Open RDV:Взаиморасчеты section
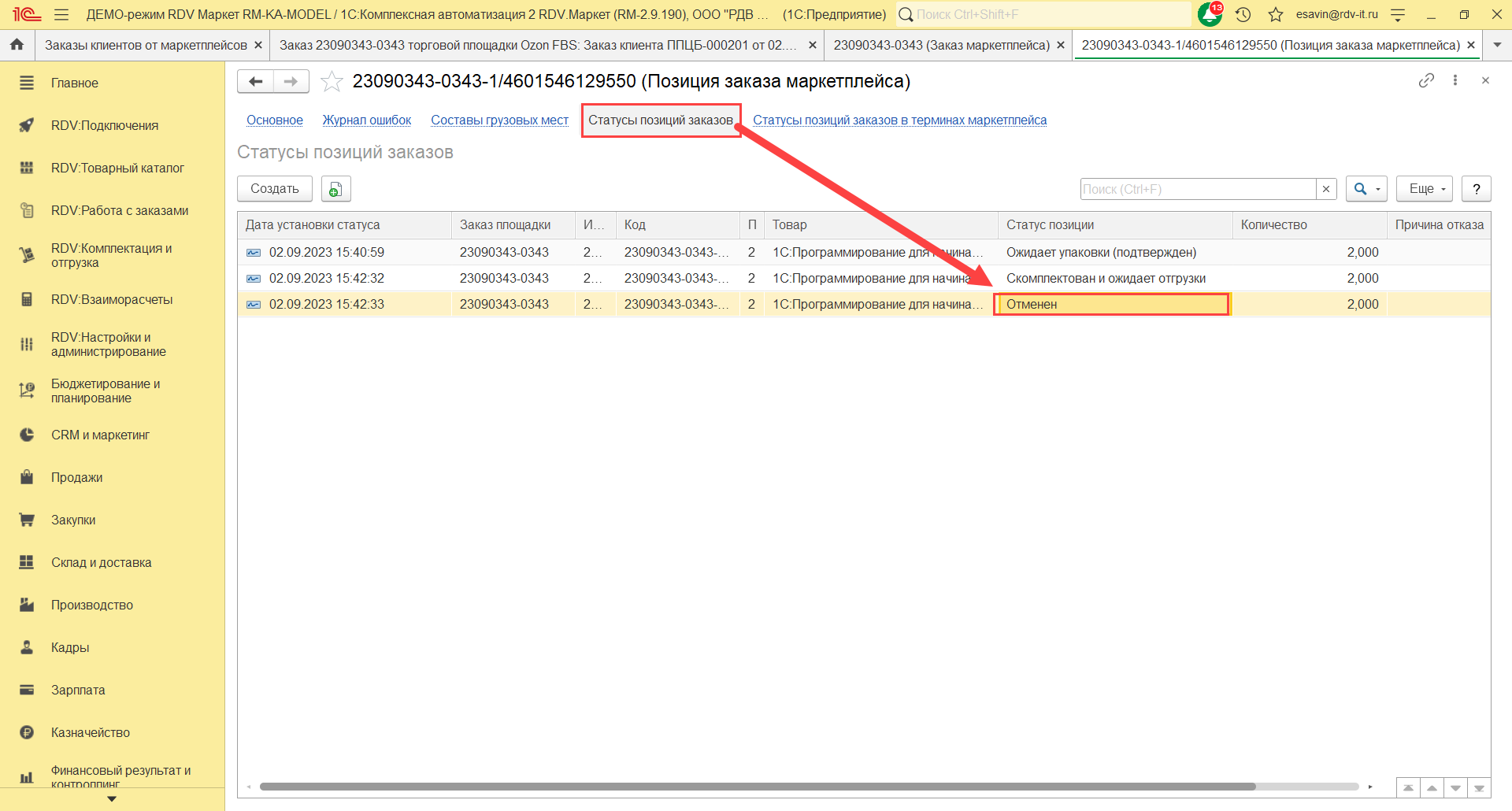1512x811 pixels. [x=112, y=299]
